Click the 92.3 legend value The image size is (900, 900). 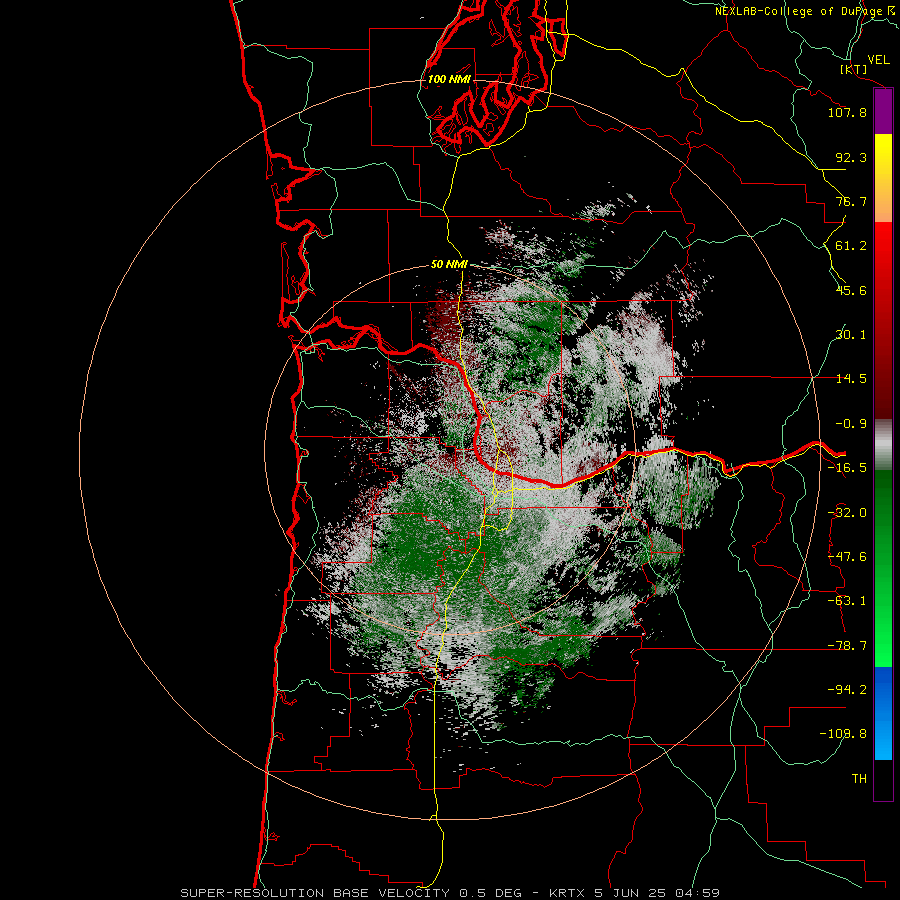pyautogui.click(x=851, y=157)
